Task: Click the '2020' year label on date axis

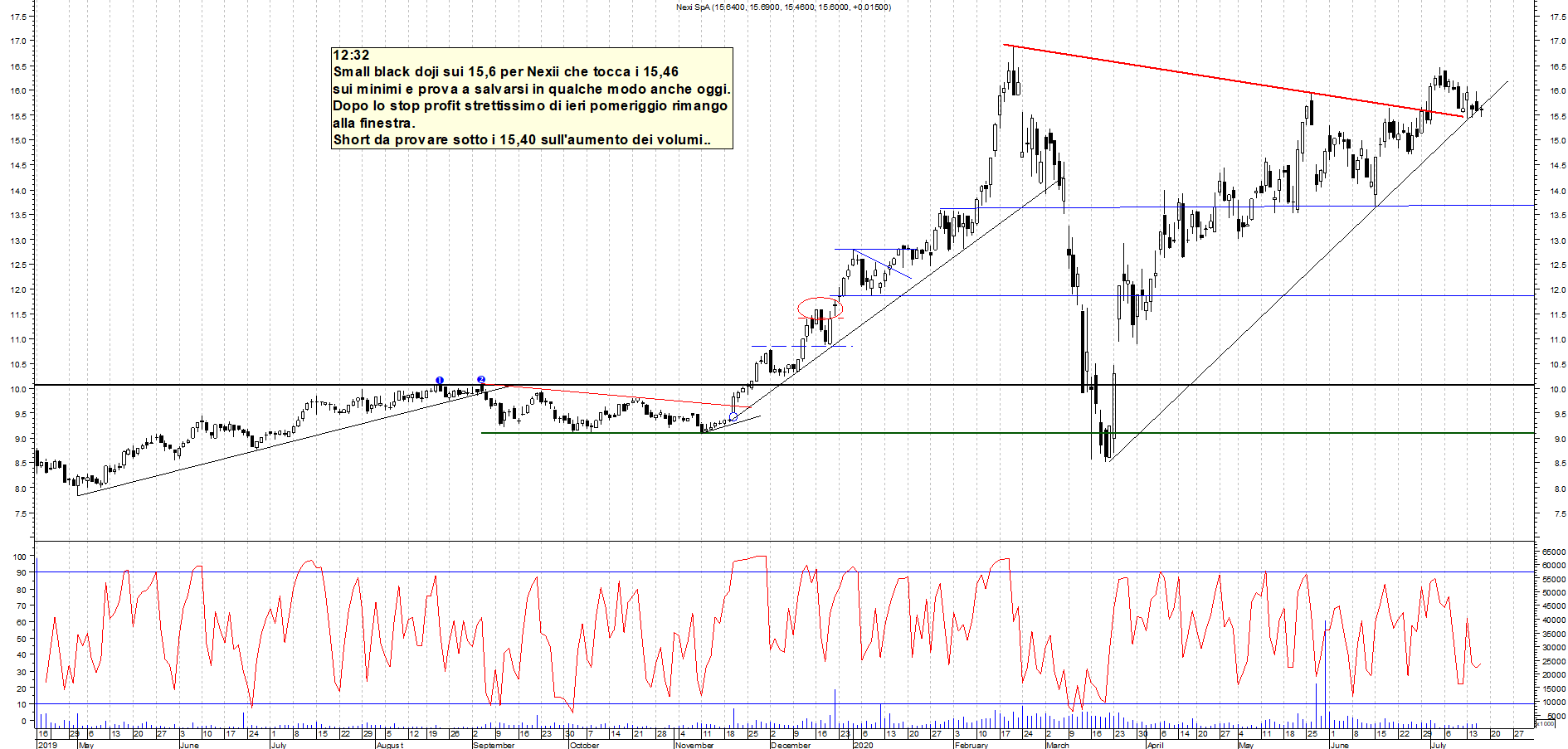Action: [864, 745]
